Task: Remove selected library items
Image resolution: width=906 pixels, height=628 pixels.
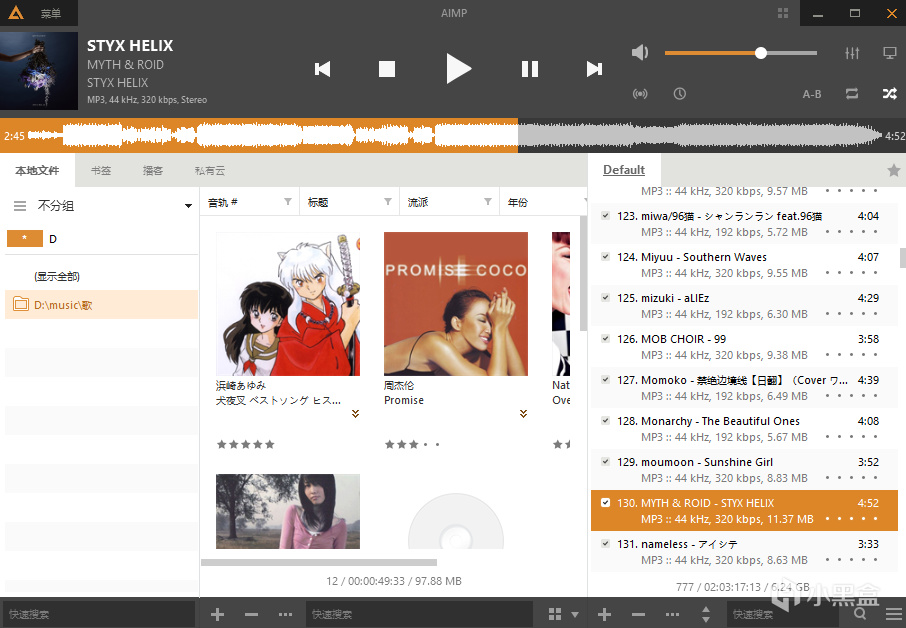Action: (251, 614)
